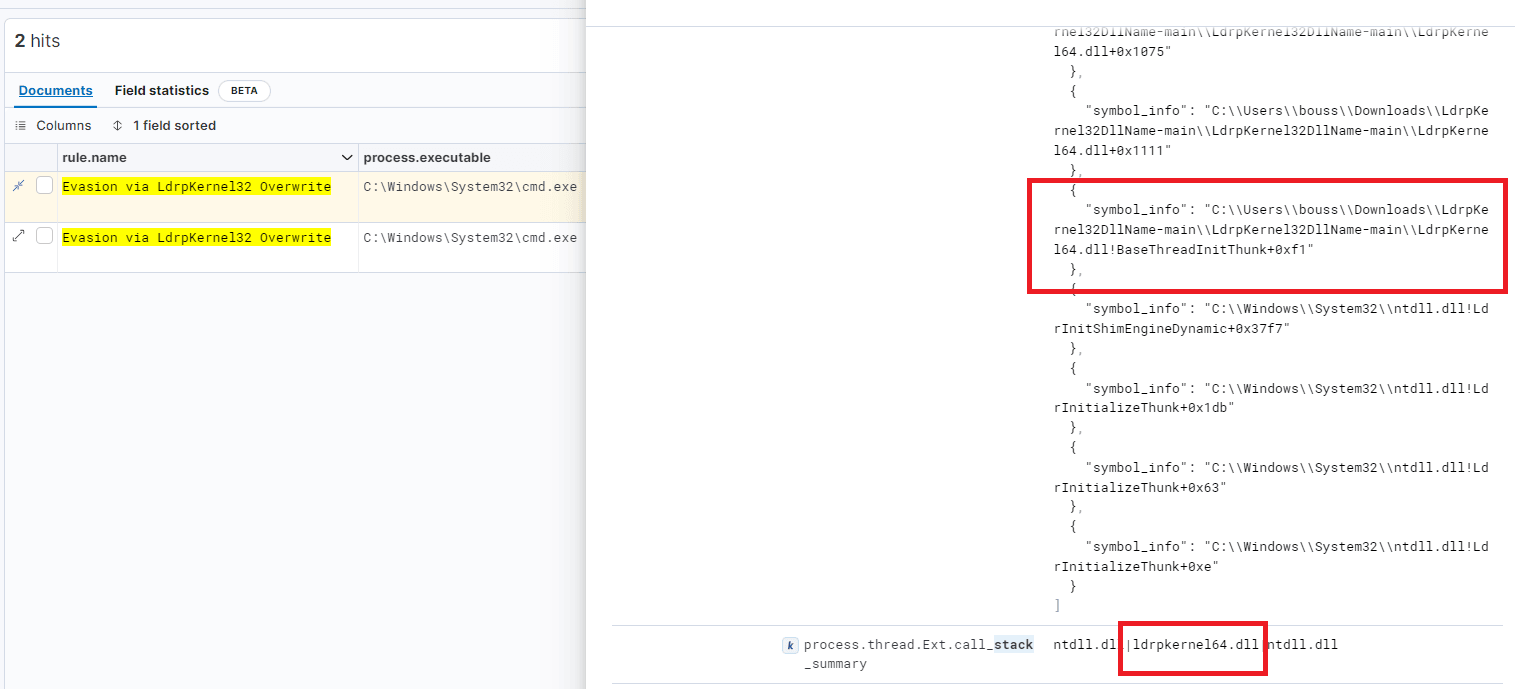Expand the second row's document details

pos(18,236)
